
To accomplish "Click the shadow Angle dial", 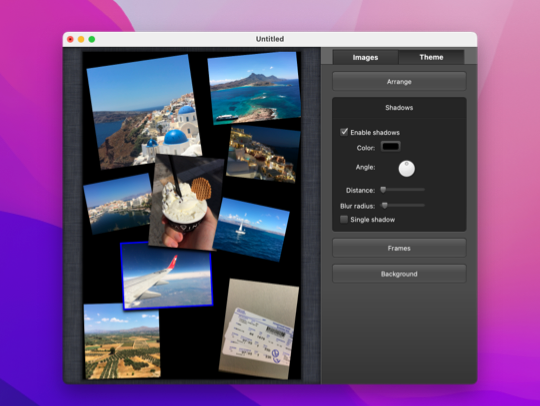I will point(406,169).
